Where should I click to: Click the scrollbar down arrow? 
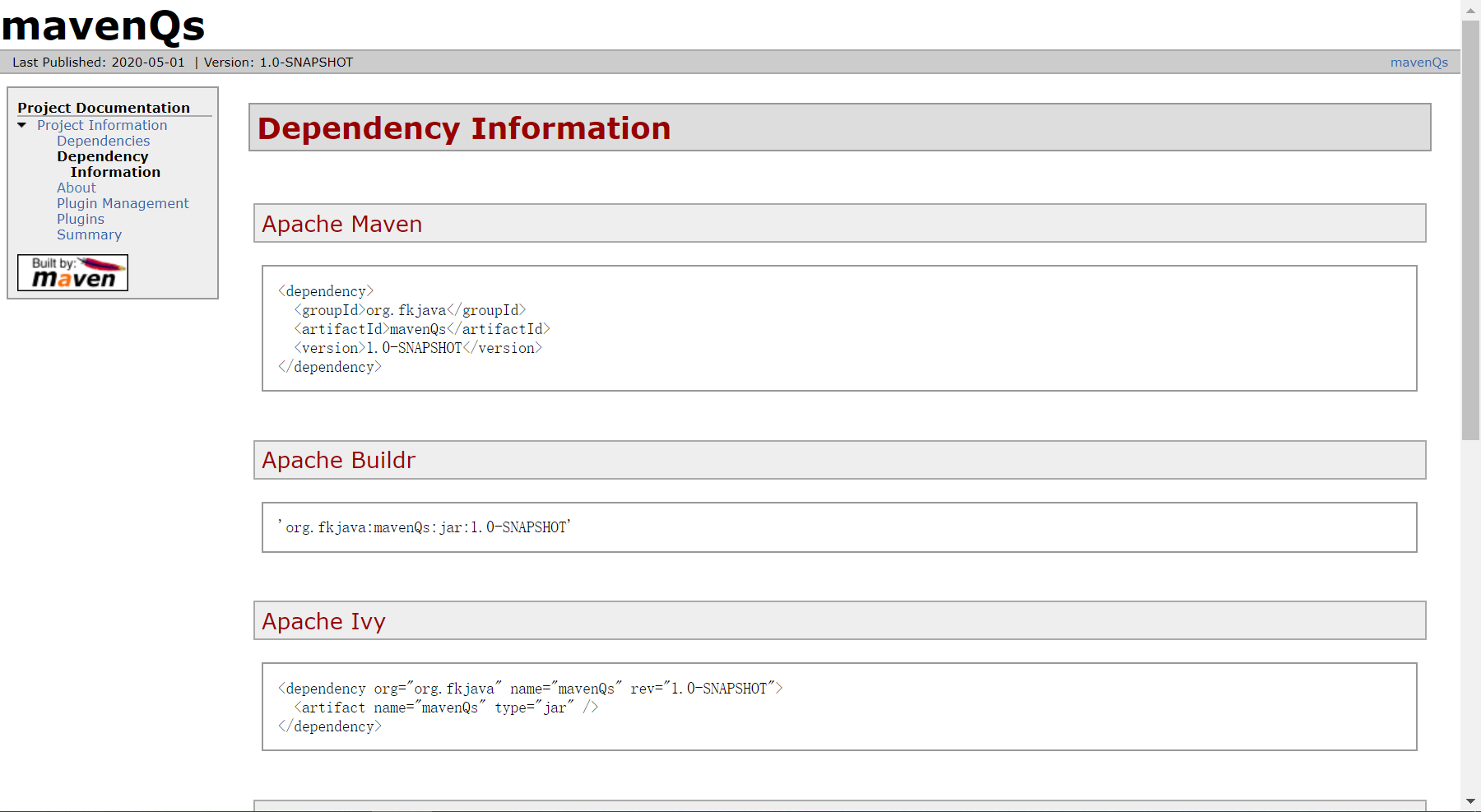[1470, 801]
